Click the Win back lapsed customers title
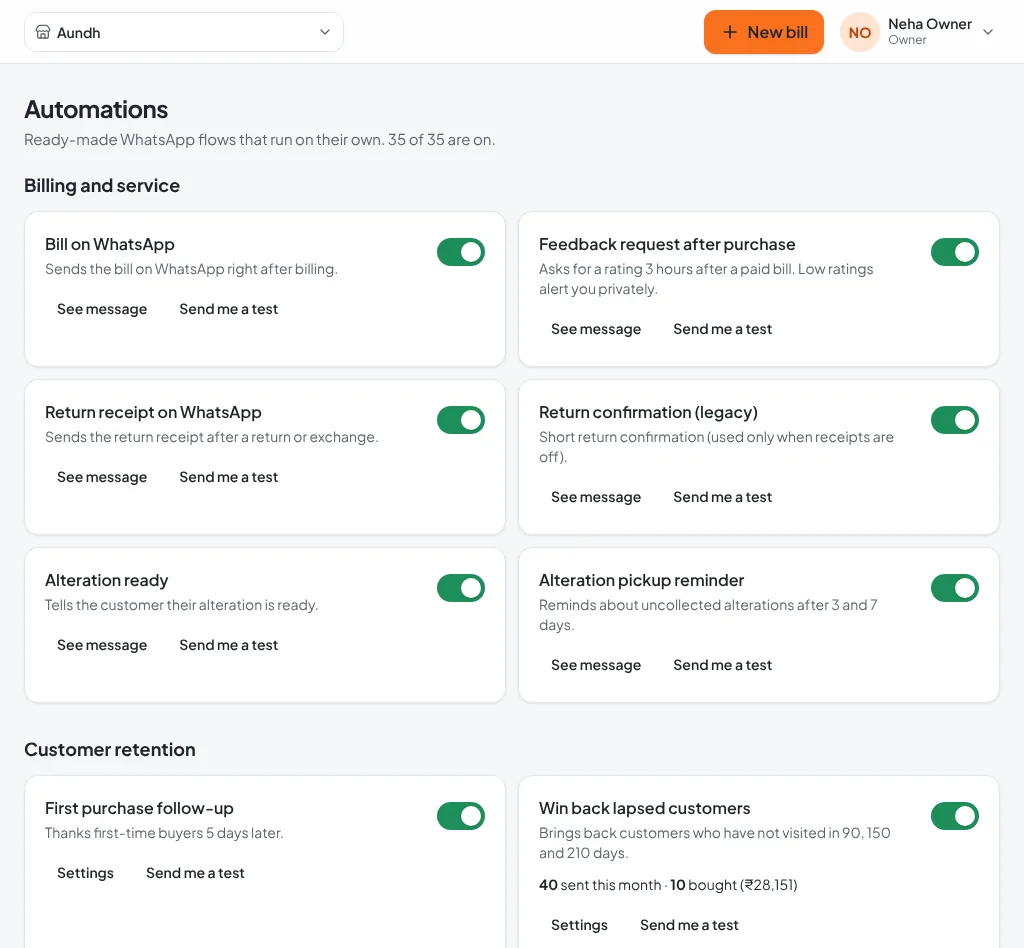The height and width of the screenshot is (948, 1024). [645, 808]
